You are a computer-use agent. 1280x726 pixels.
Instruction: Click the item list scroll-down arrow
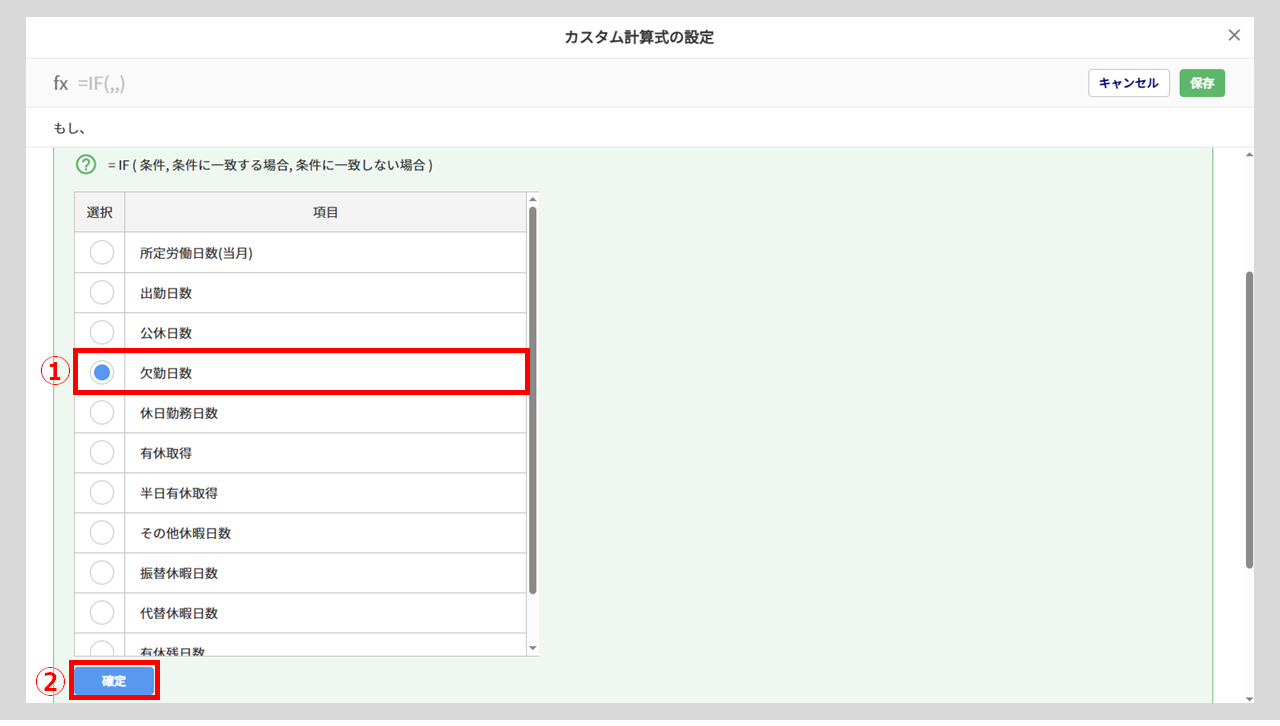pos(532,648)
